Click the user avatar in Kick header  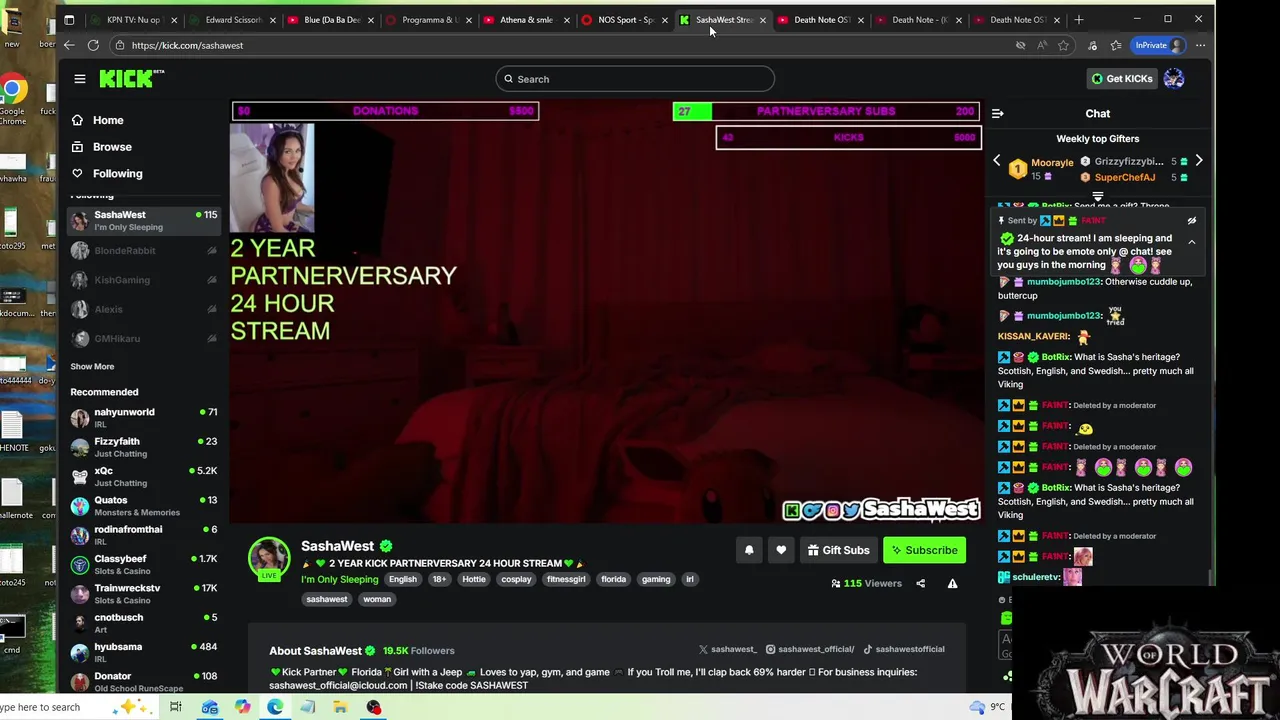point(1174,79)
